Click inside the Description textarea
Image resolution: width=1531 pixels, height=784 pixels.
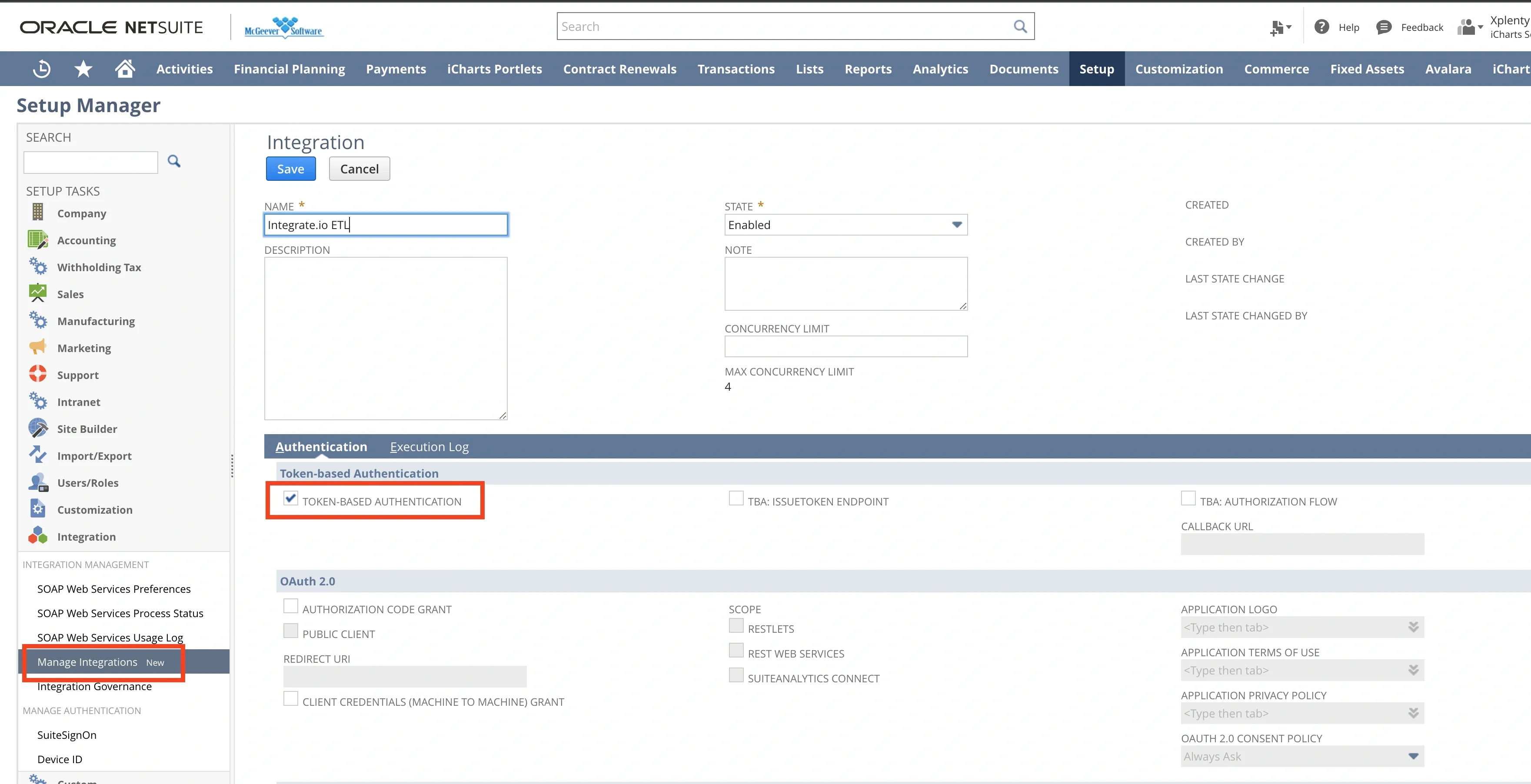click(385, 336)
